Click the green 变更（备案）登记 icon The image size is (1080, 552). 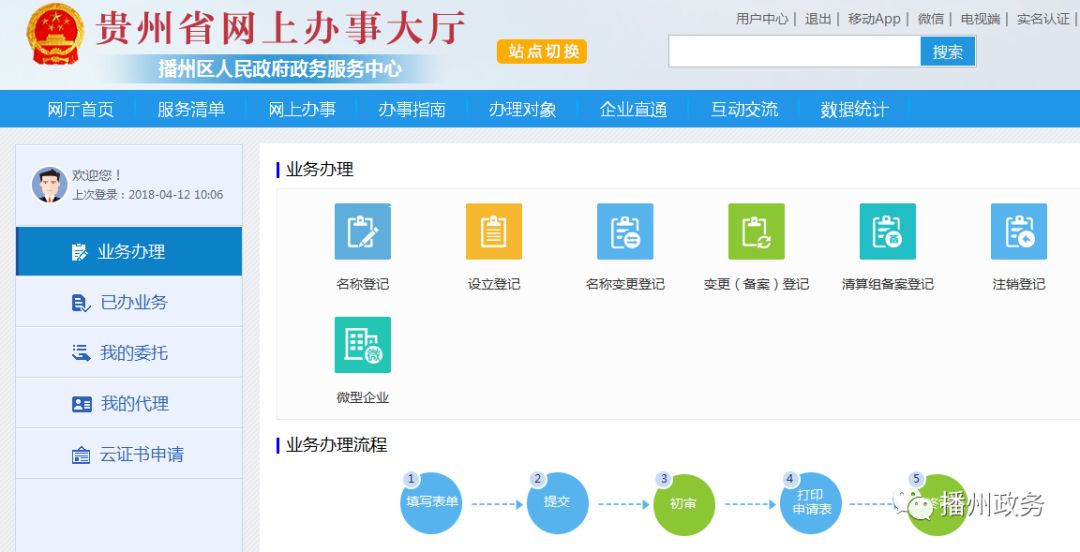(x=756, y=232)
